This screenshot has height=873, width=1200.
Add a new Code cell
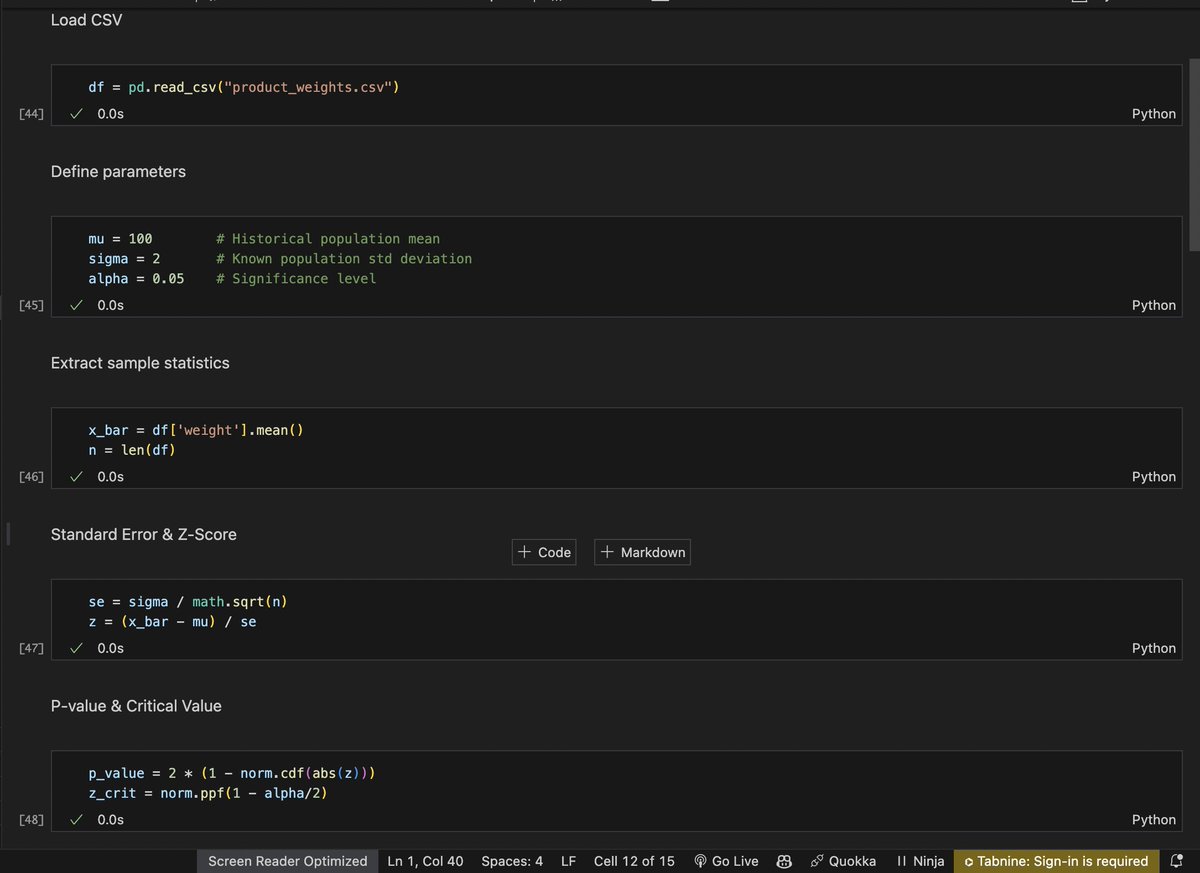tap(544, 552)
